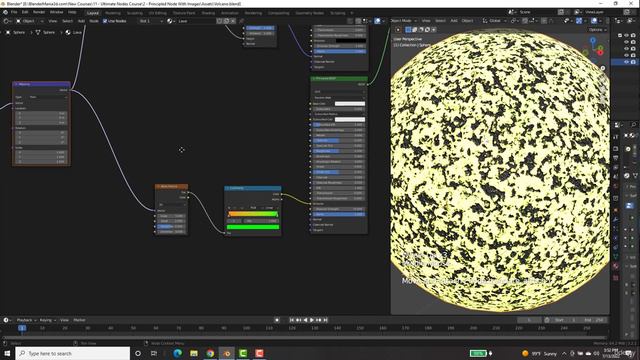Open the Slot 1 material slot dropdown
The width and height of the screenshot is (640, 360).
point(151,21)
